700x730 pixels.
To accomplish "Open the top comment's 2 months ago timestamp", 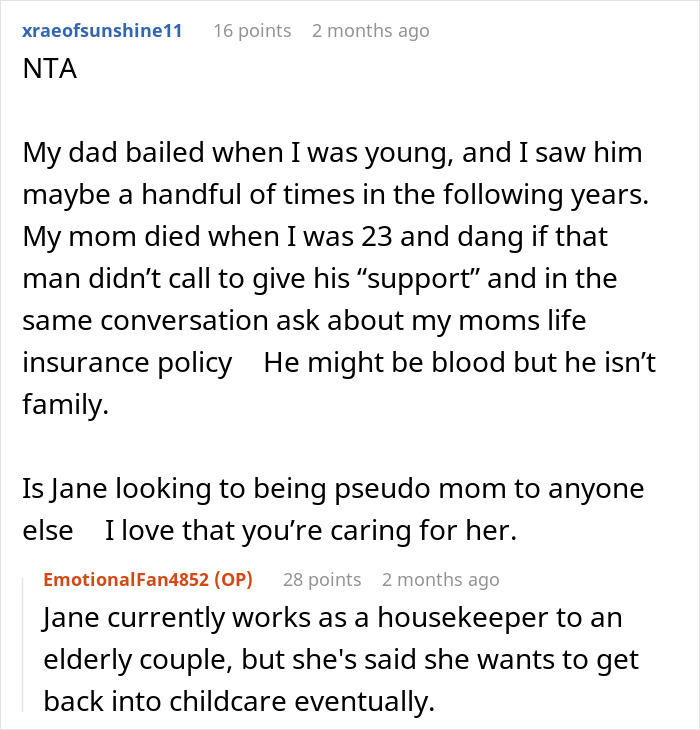I will click(x=370, y=31).
